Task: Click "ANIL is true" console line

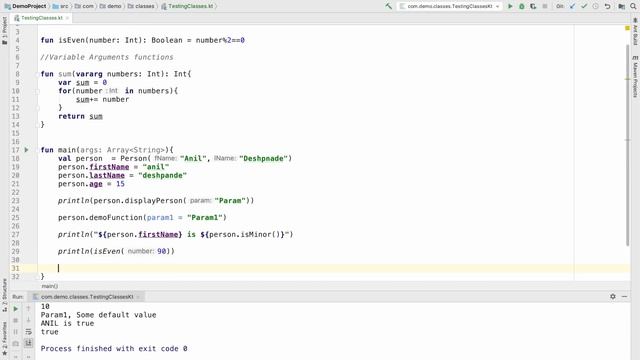Action: (x=67, y=323)
